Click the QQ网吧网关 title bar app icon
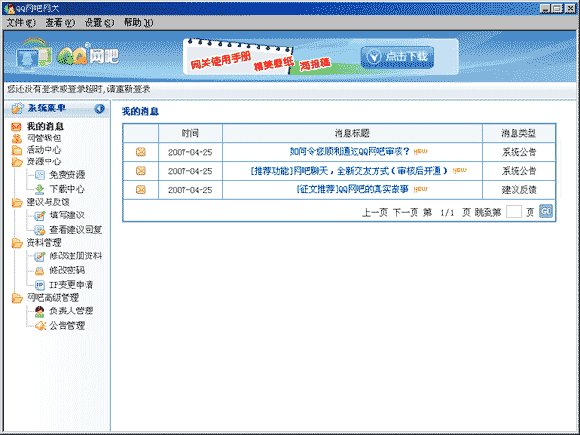Image resolution: width=580 pixels, height=435 pixels. [9, 8]
